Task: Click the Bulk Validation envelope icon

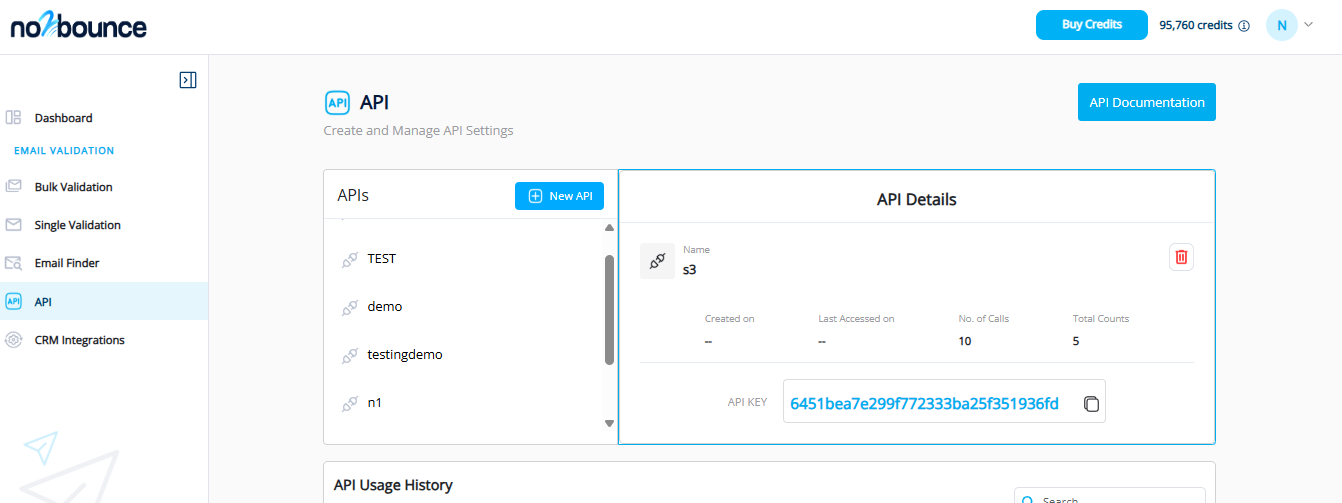Action: point(14,187)
